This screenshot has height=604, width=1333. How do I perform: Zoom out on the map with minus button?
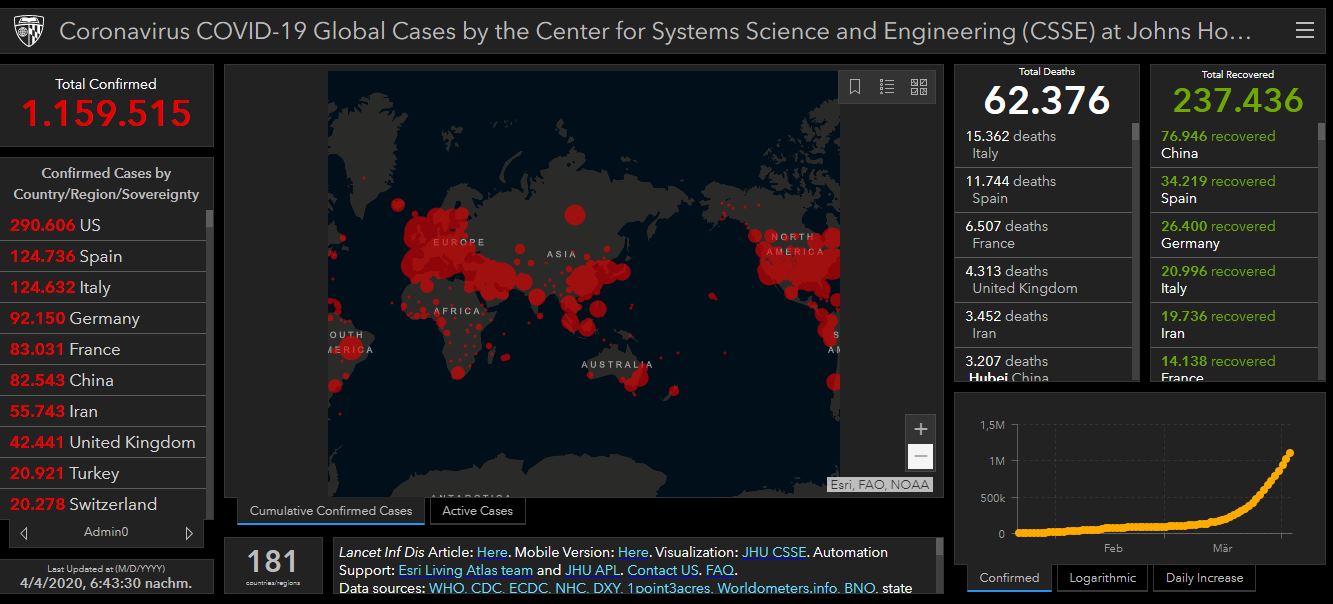pyautogui.click(x=921, y=457)
